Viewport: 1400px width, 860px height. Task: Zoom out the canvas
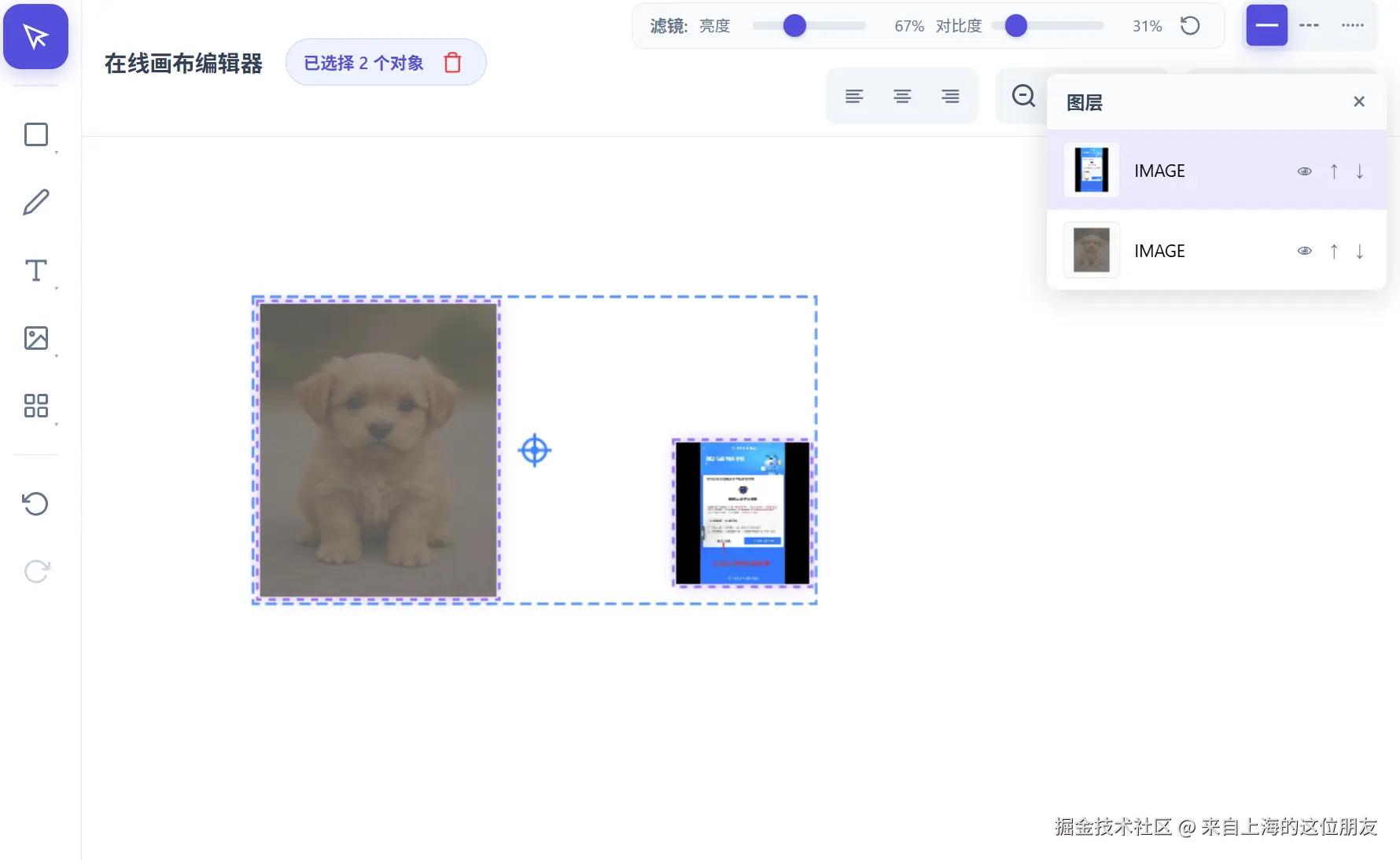(x=1023, y=96)
